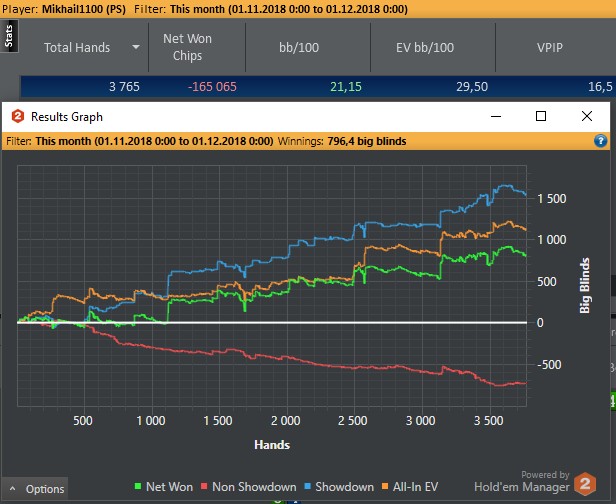
Task: Expand the Options panel
Action: [x=35, y=489]
